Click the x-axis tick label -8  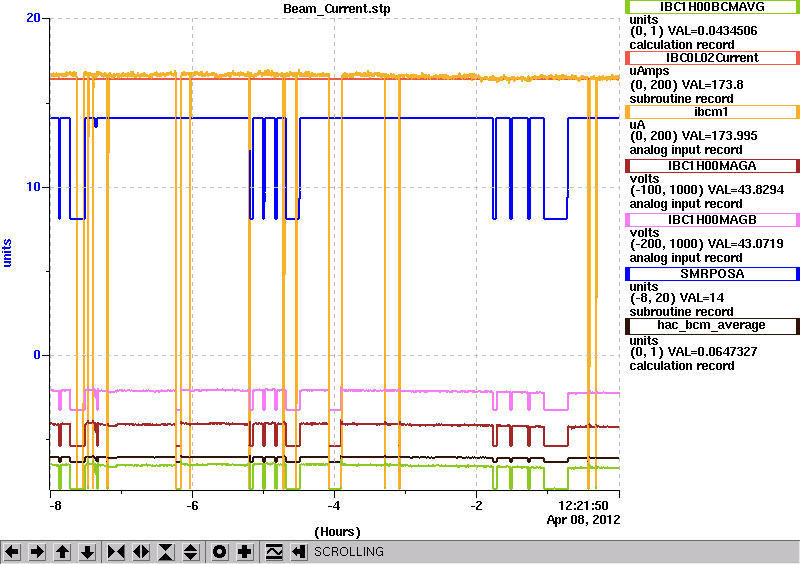coord(55,506)
